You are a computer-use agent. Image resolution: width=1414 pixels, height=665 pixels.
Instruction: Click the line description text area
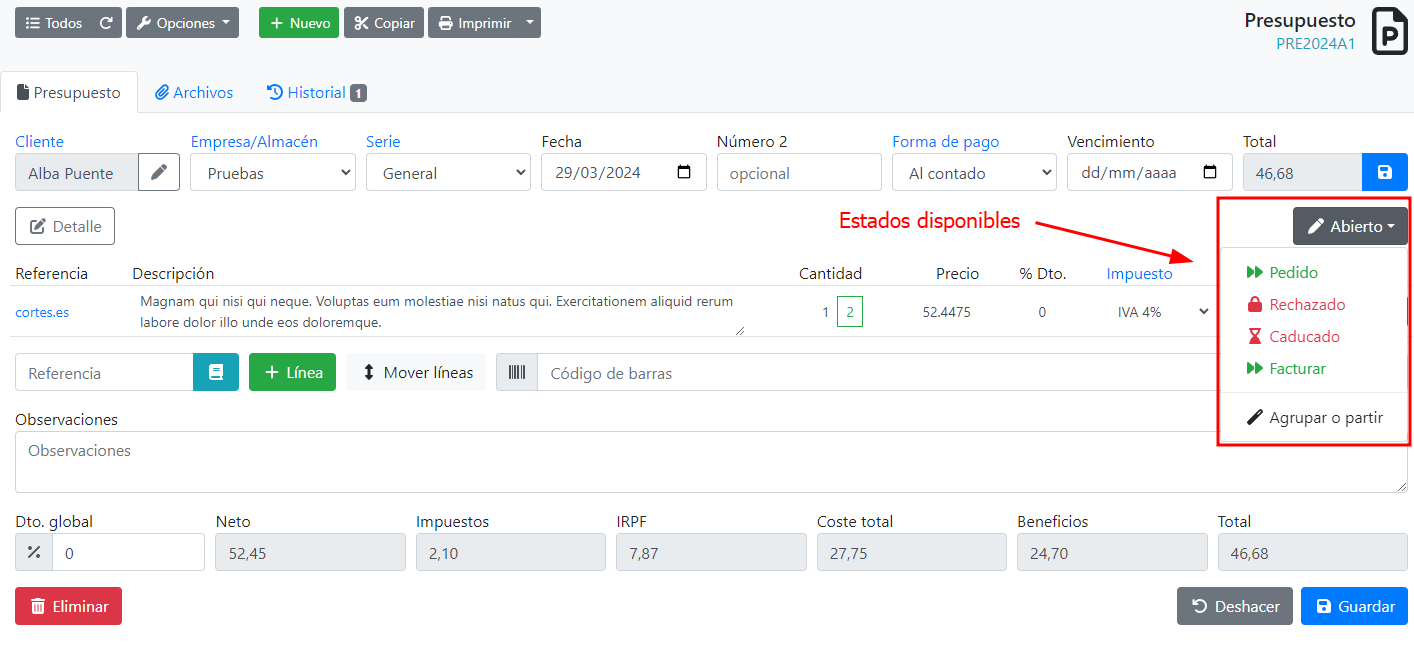click(x=438, y=312)
